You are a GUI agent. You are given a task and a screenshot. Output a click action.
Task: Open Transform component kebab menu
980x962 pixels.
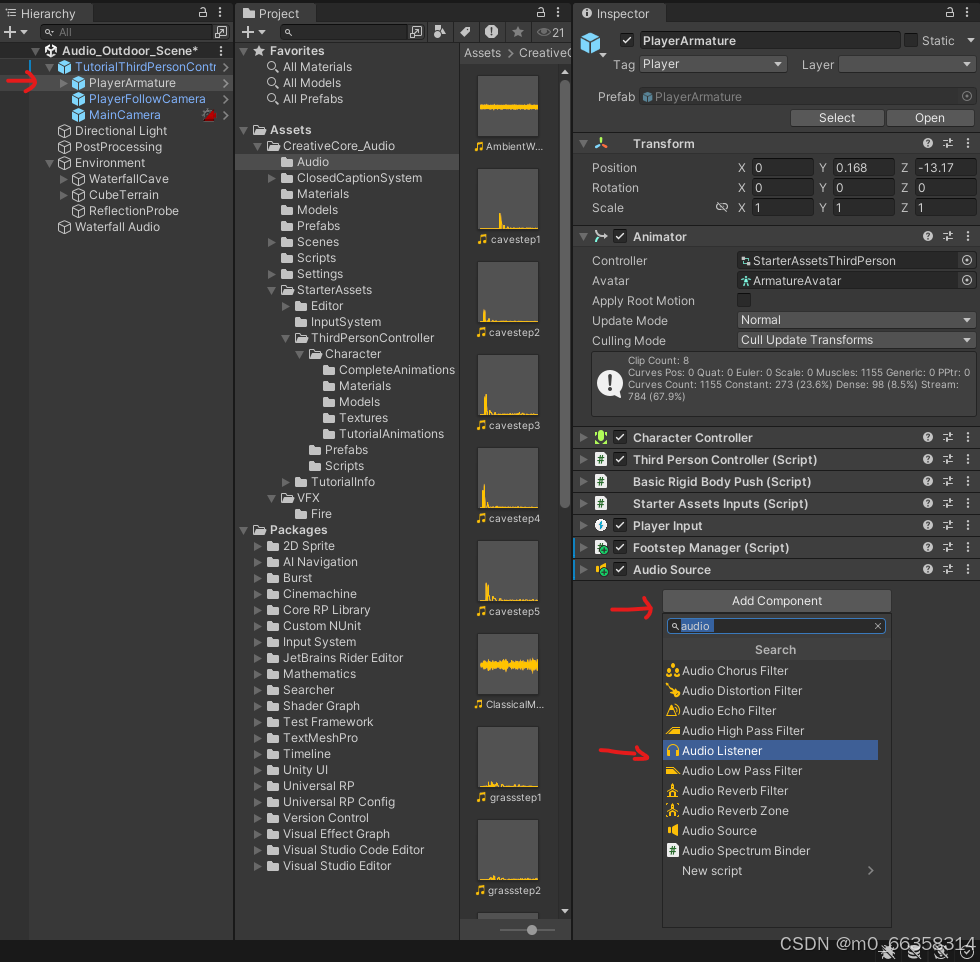pos(968,144)
